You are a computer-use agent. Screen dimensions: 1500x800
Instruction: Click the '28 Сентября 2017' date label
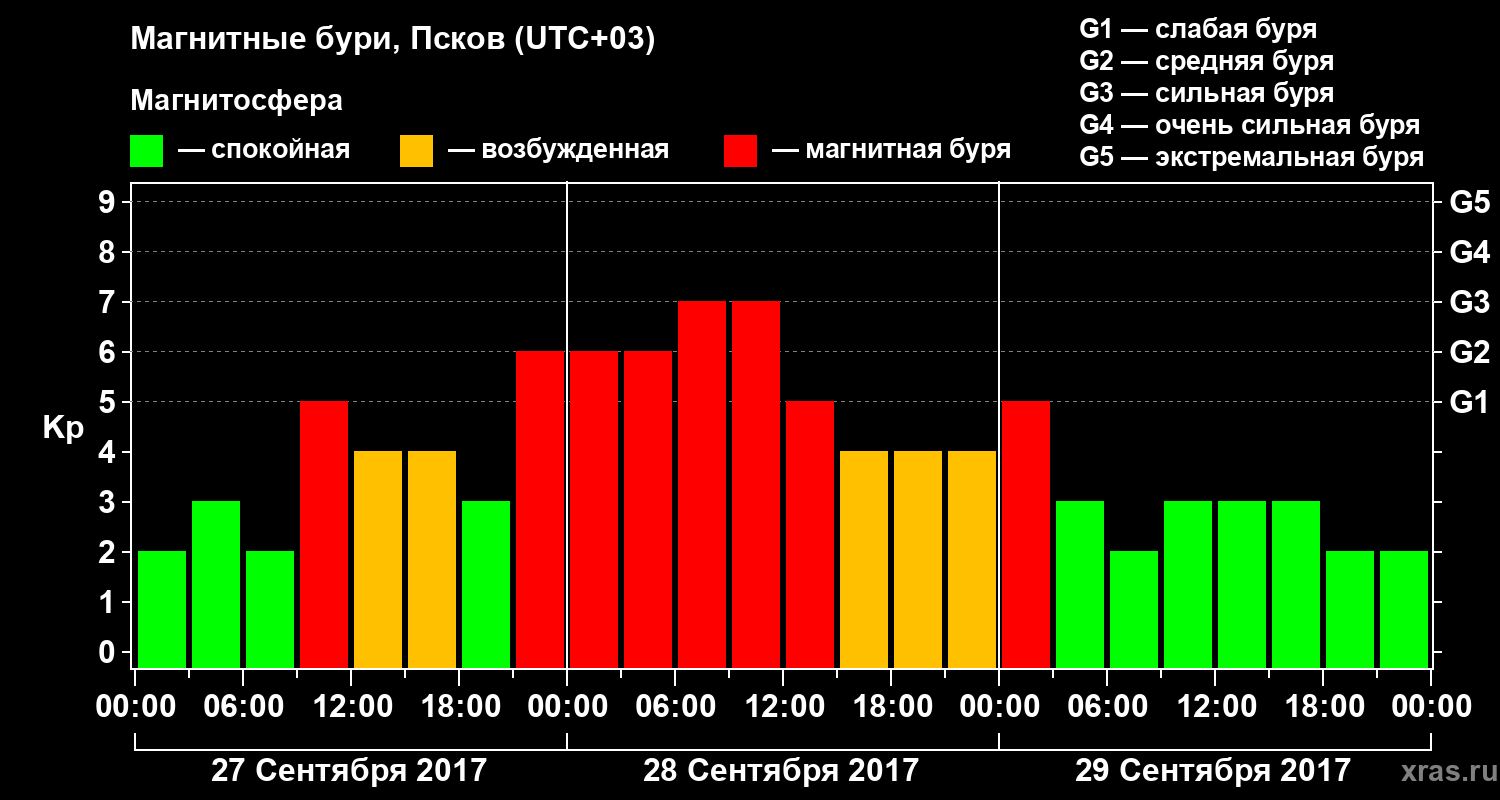781,771
